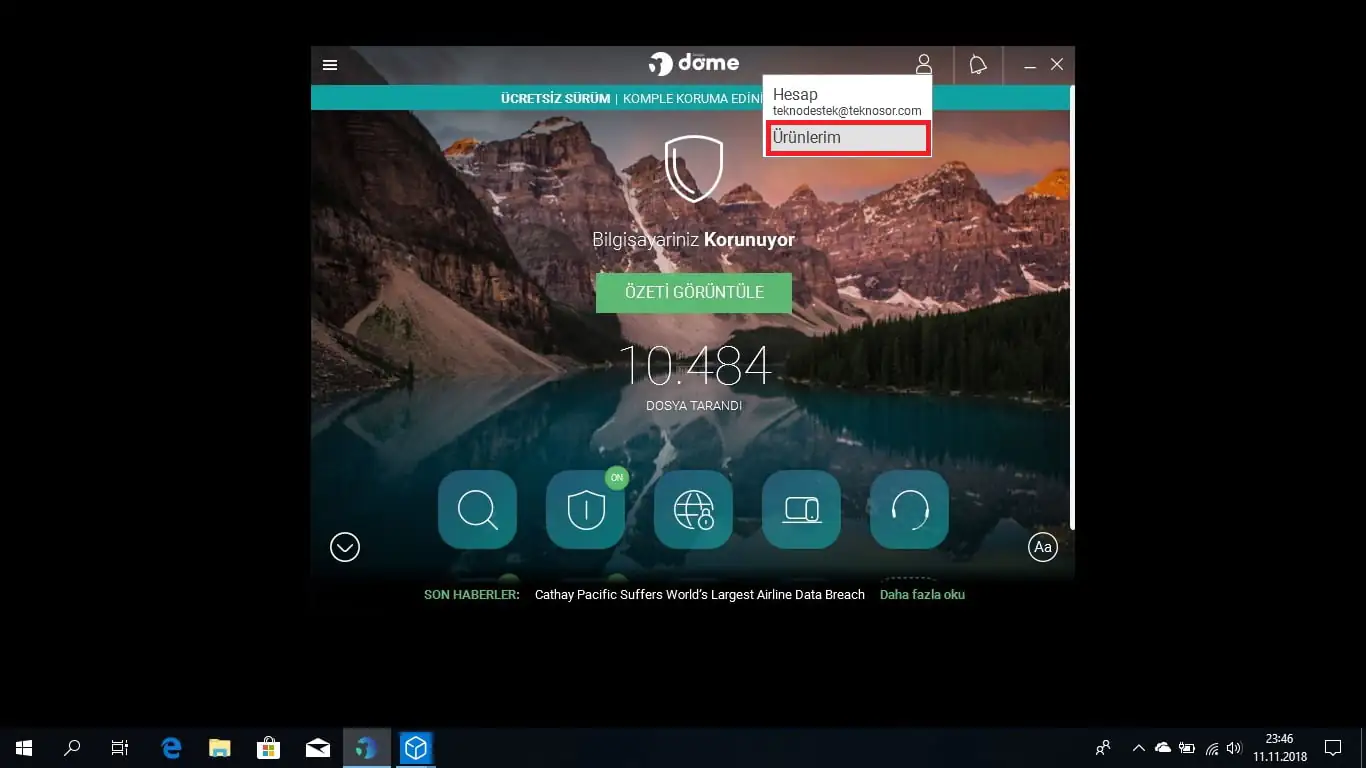Check battery status in the tray

pyautogui.click(x=1187, y=748)
